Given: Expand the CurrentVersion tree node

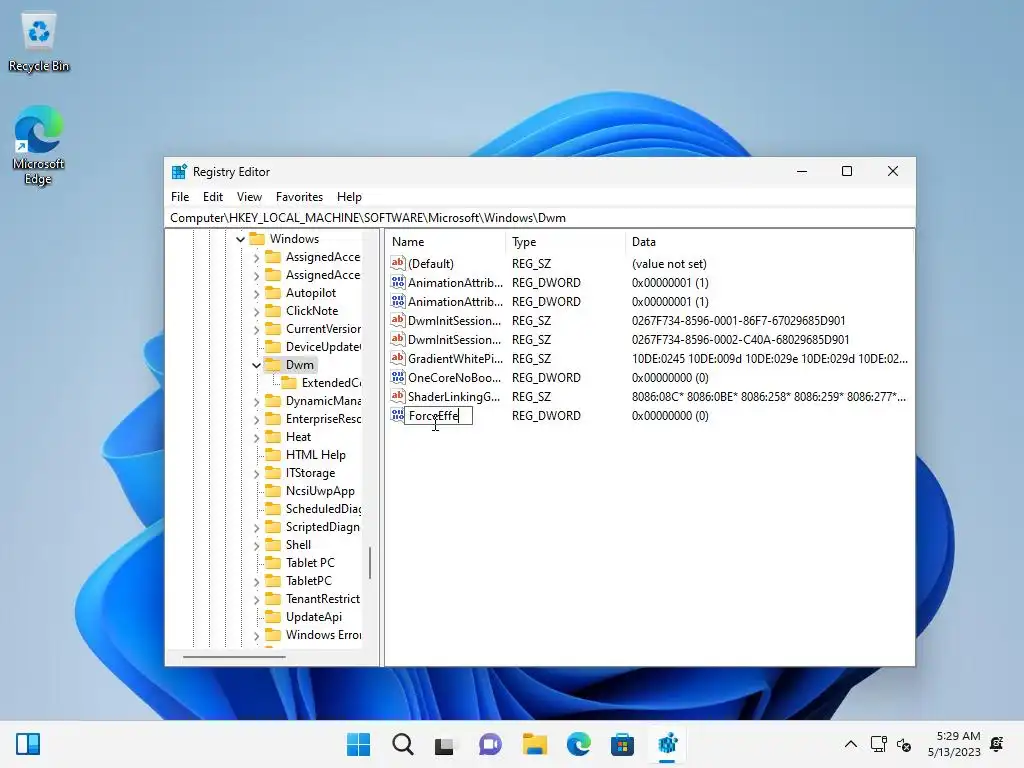Looking at the screenshot, I should [257, 329].
